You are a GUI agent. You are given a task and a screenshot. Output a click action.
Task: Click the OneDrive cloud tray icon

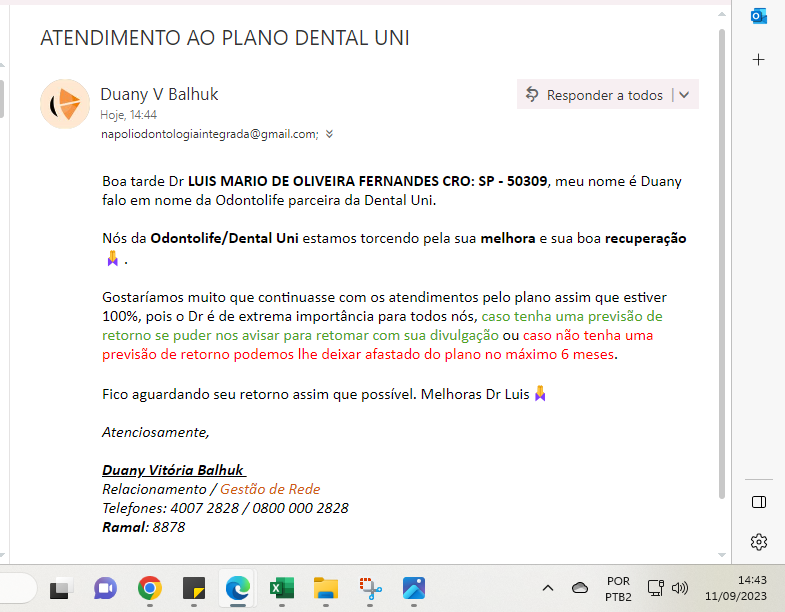click(x=580, y=588)
